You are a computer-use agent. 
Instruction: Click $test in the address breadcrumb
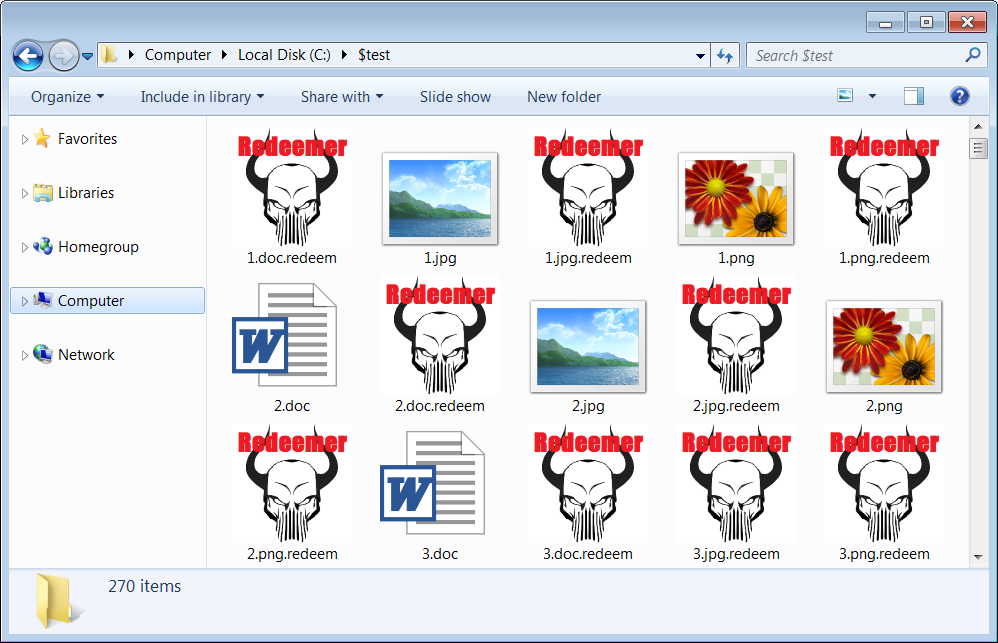point(374,55)
